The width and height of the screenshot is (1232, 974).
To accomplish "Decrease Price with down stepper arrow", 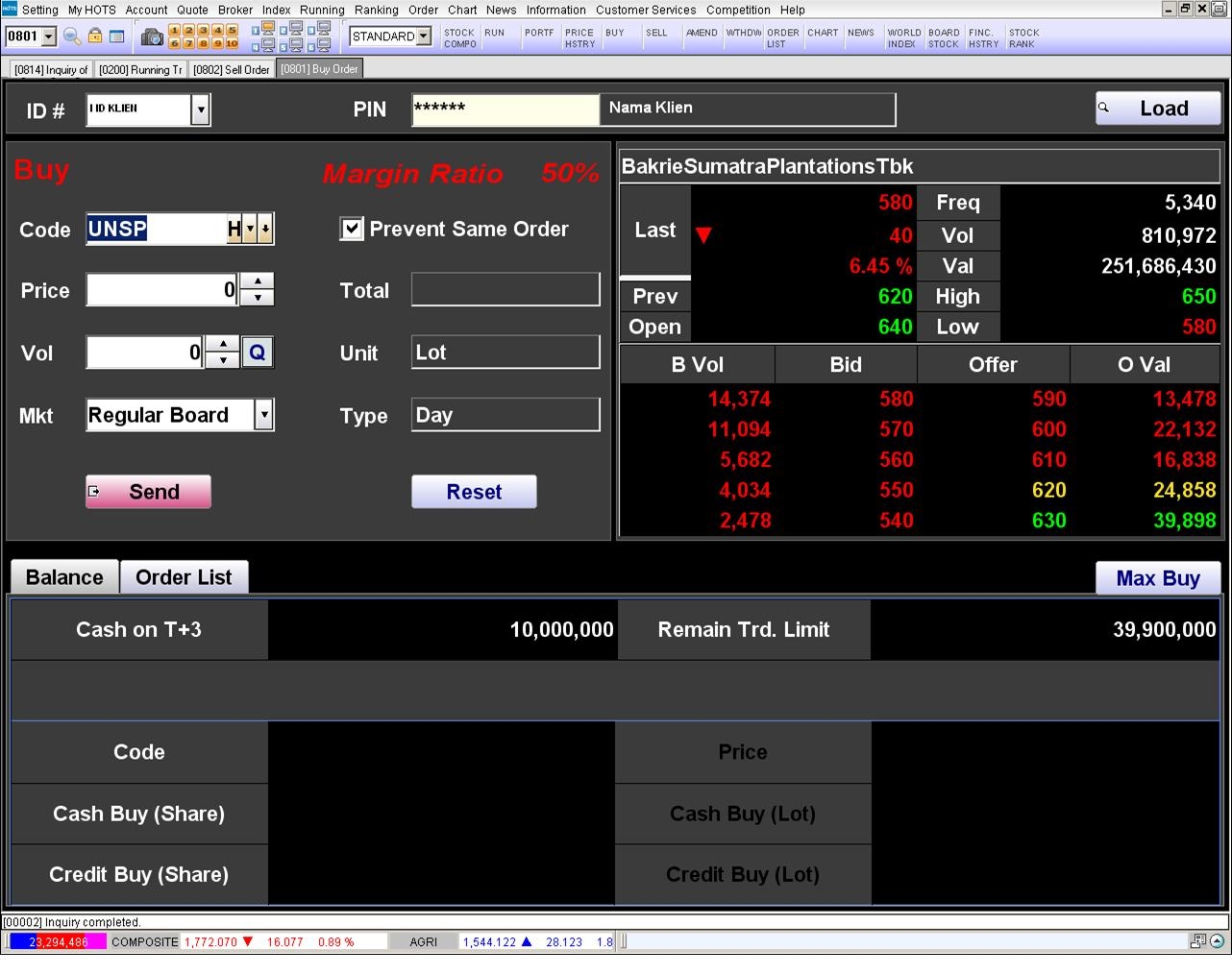I will (257, 298).
